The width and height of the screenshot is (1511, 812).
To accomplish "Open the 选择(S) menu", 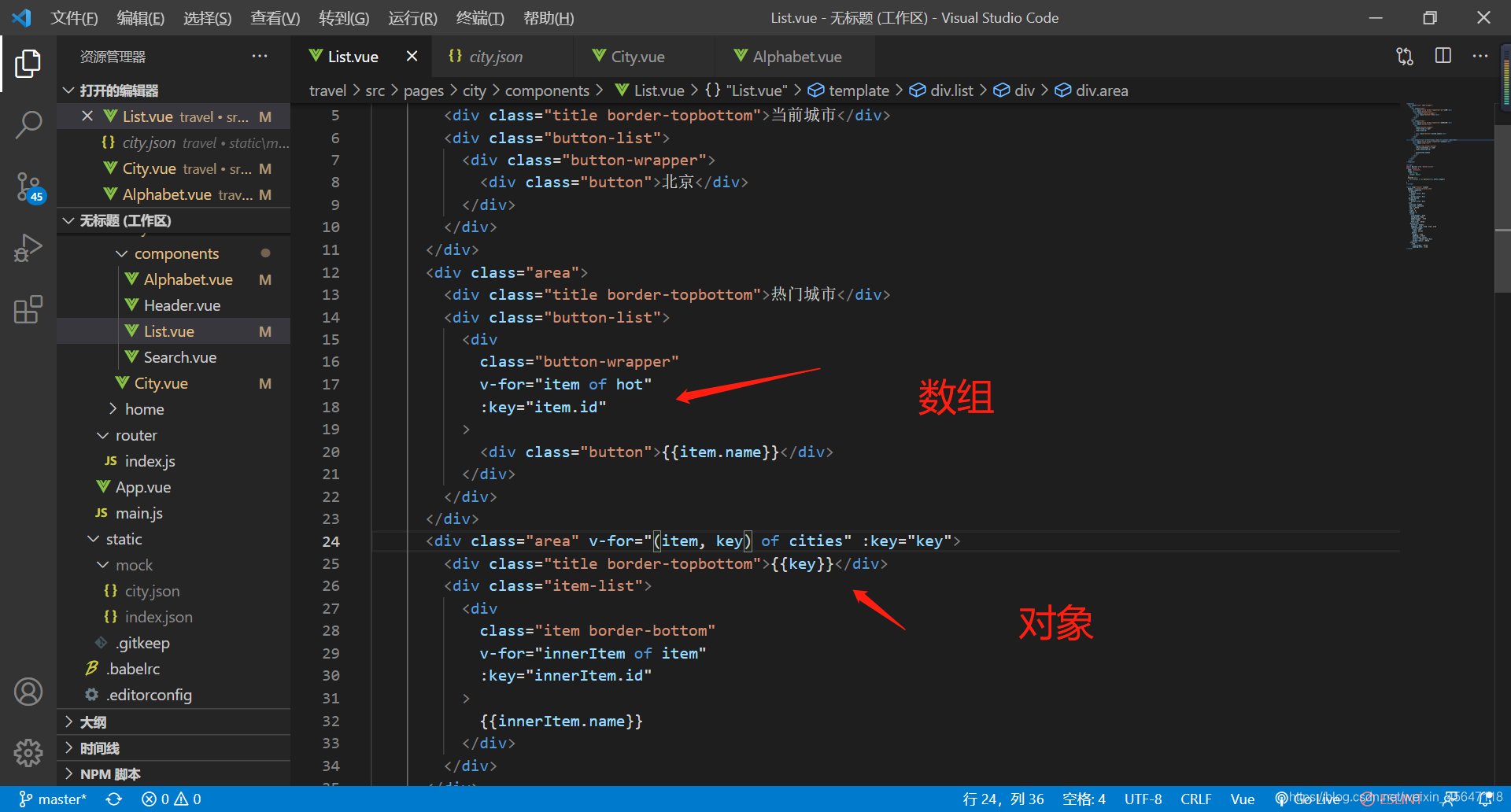I will 207,17.
